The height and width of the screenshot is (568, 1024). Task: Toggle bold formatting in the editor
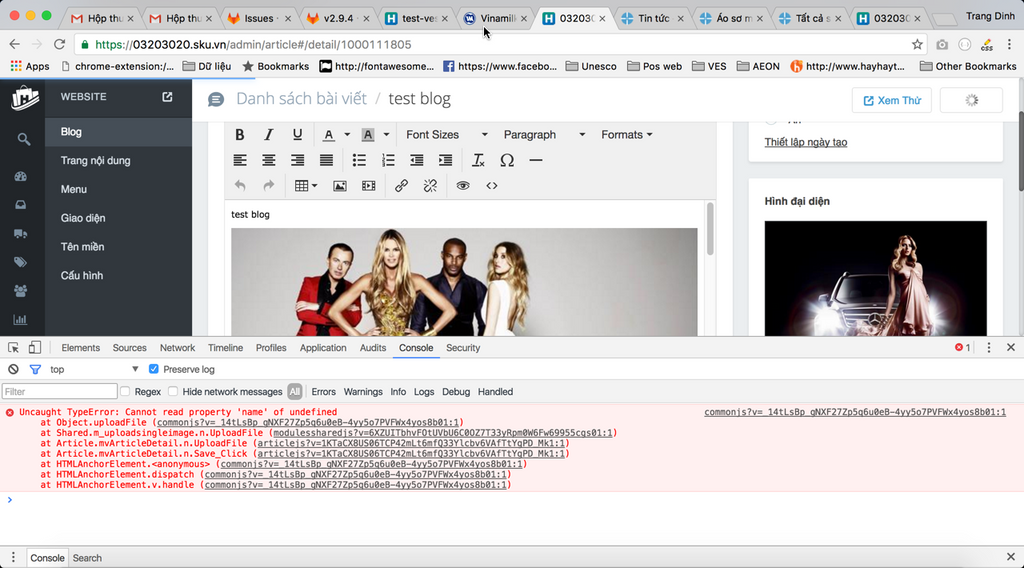tap(240, 135)
